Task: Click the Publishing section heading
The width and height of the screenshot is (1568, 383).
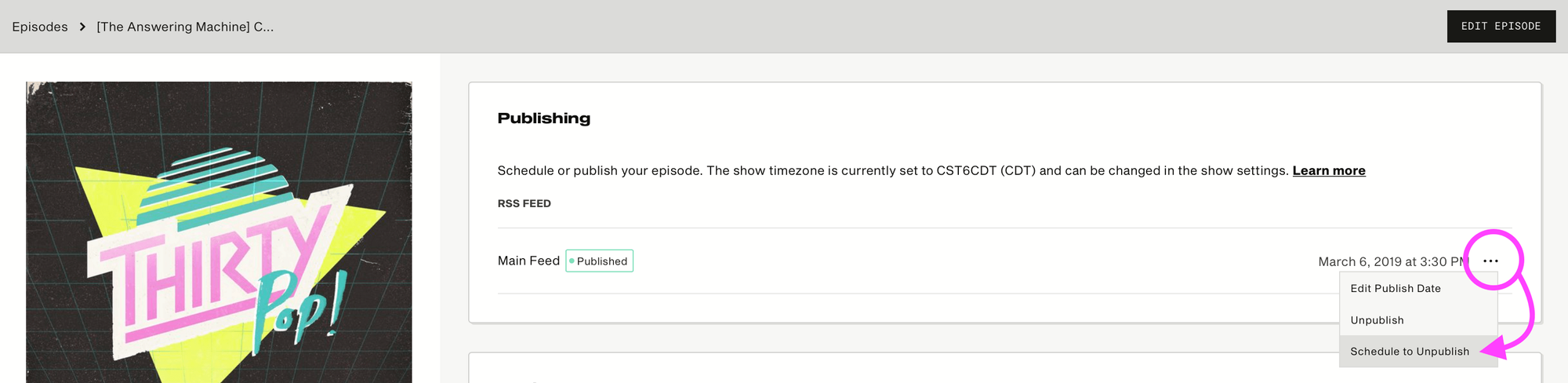Action: 543,119
